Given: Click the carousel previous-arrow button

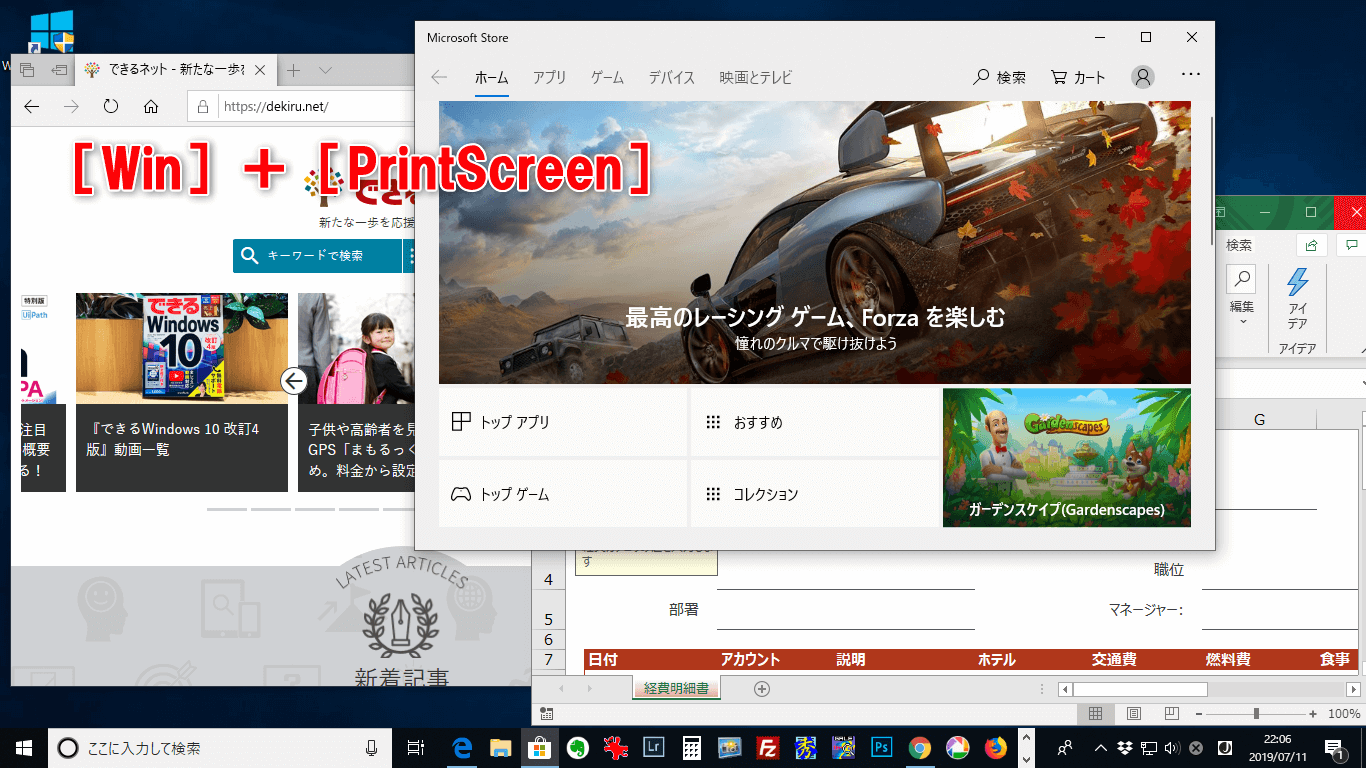Looking at the screenshot, I should 293,381.
